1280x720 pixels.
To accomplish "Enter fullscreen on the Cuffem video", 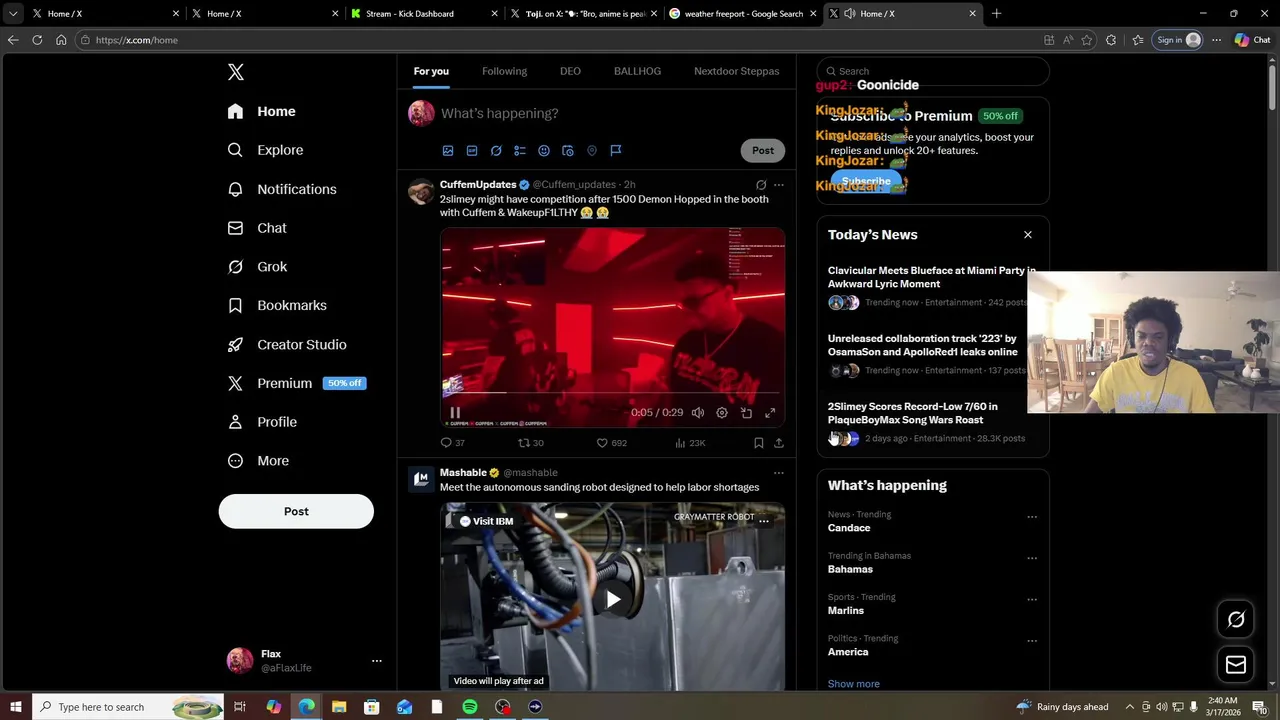I will tap(770, 413).
